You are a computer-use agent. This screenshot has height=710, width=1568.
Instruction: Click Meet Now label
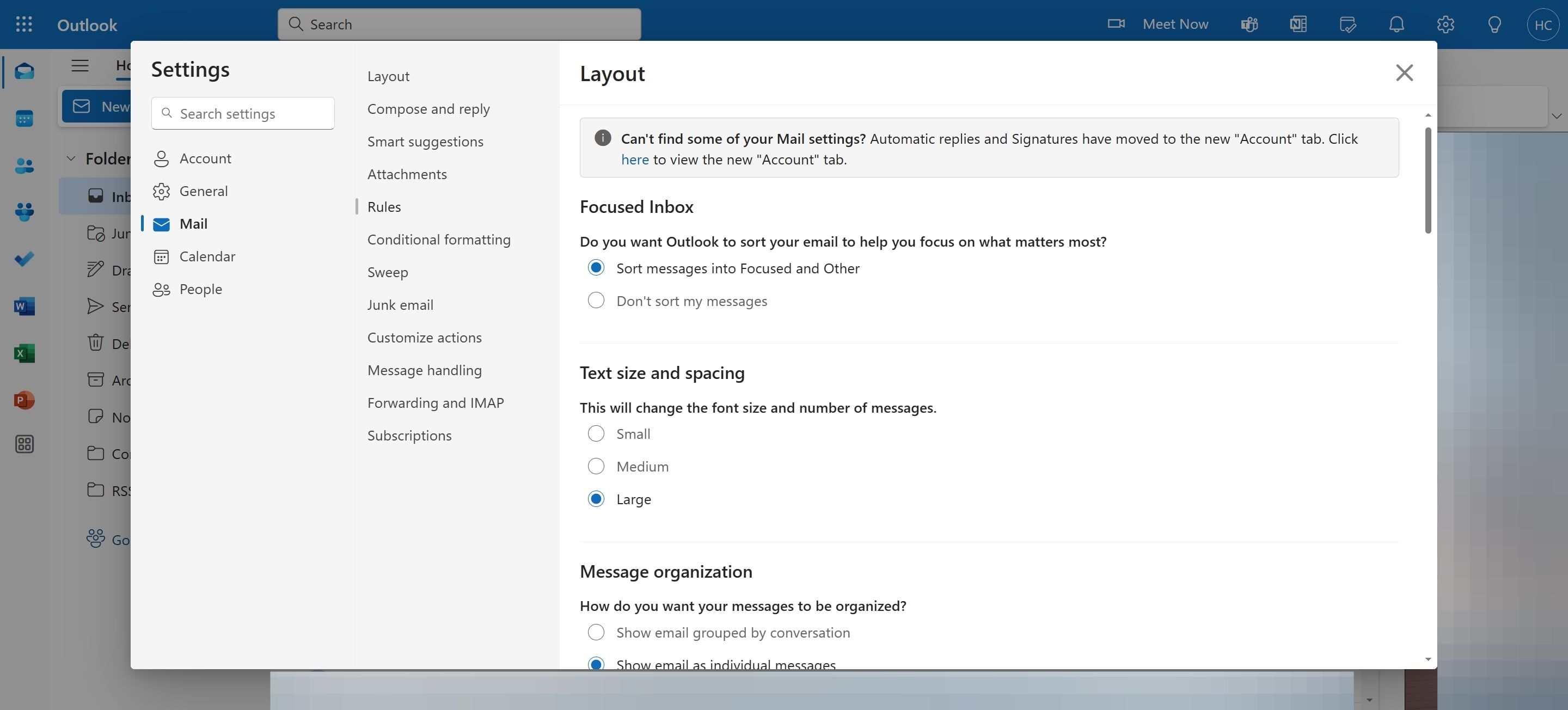coord(1175,24)
